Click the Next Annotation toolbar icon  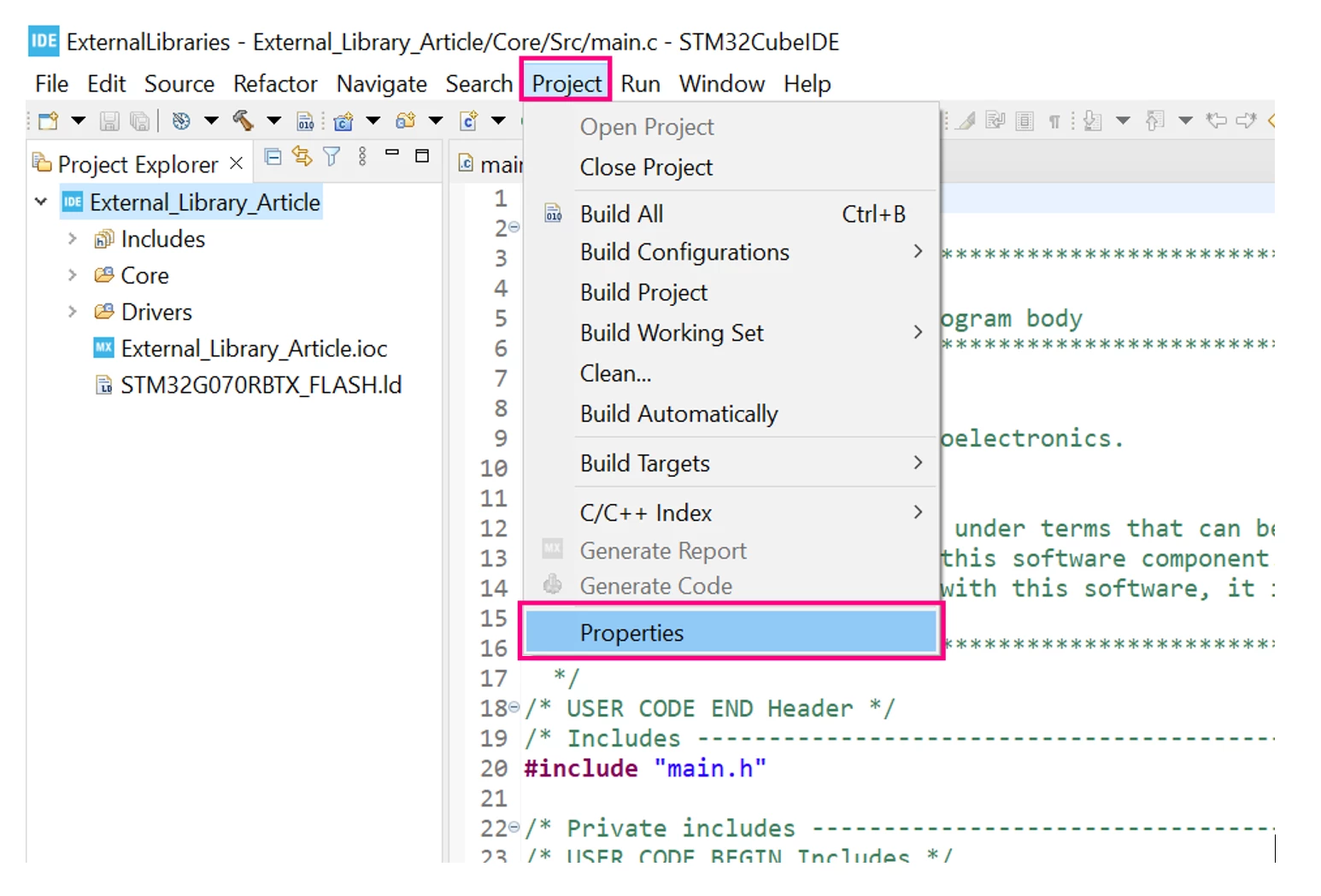click(x=1092, y=120)
